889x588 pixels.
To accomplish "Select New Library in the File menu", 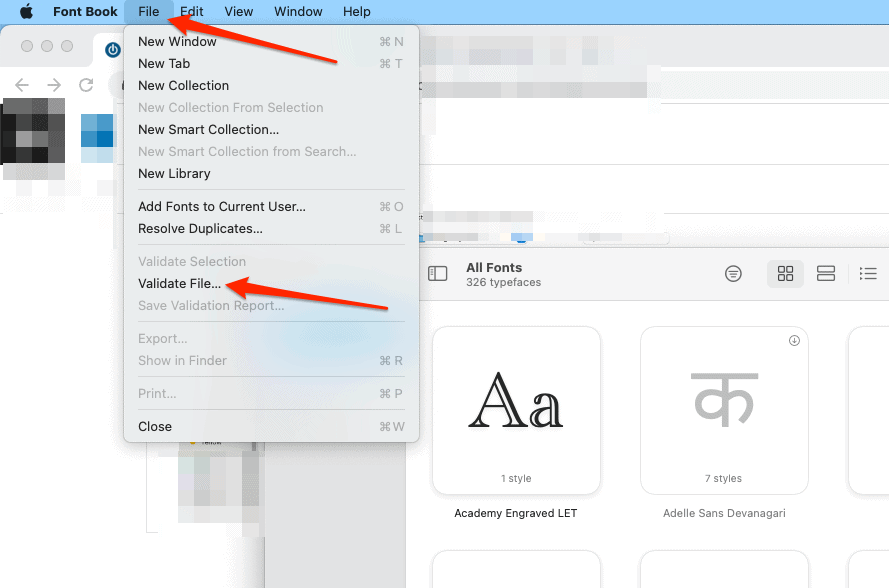I will point(174,173).
